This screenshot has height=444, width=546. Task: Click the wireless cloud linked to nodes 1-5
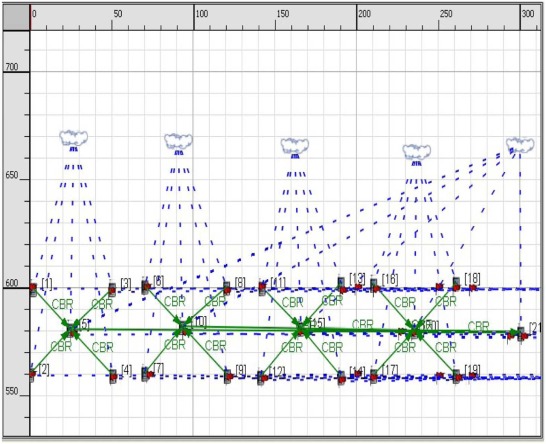(x=73, y=138)
